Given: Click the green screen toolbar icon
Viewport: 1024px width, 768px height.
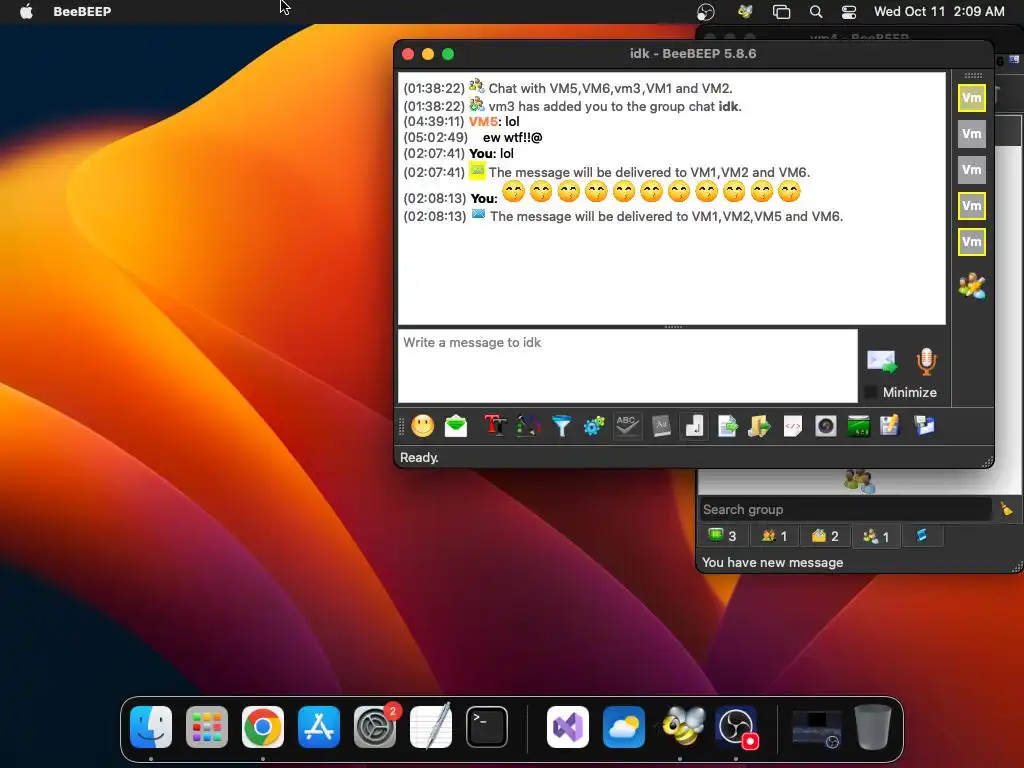Looking at the screenshot, I should pos(858,426).
